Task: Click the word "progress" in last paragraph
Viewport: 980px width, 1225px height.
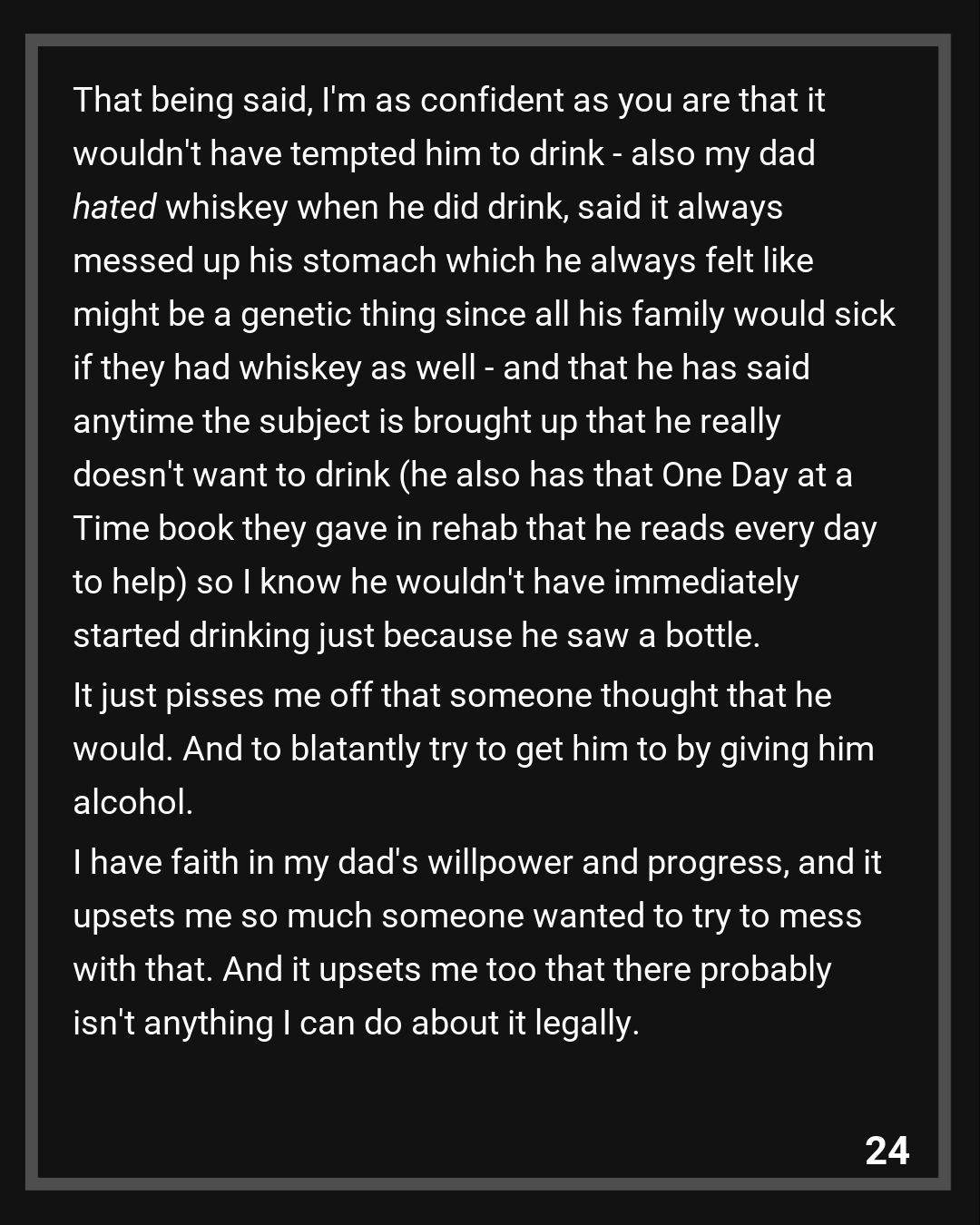Action: click(x=716, y=863)
